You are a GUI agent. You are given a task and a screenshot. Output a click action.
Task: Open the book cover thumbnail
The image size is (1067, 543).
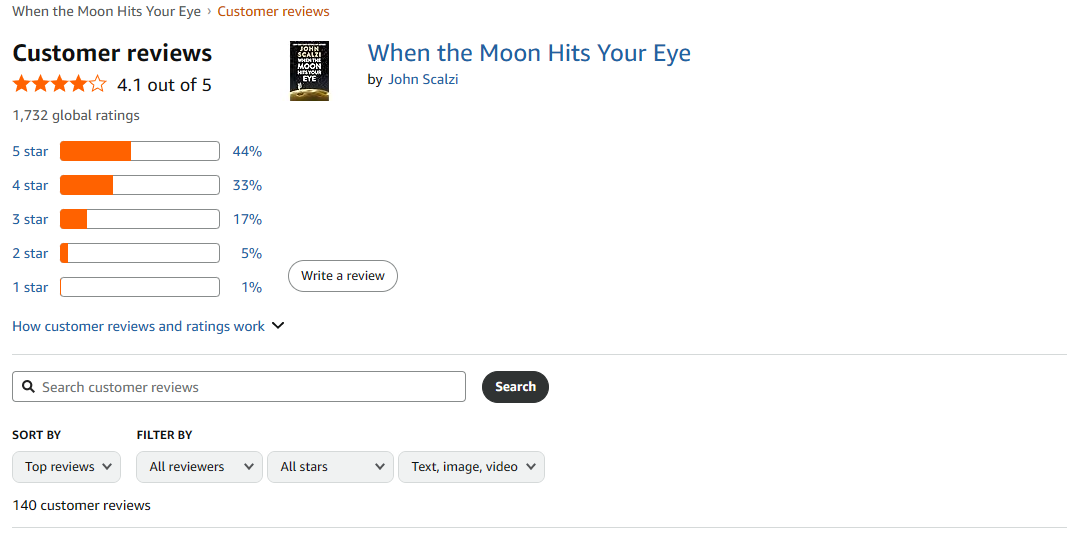pos(309,71)
